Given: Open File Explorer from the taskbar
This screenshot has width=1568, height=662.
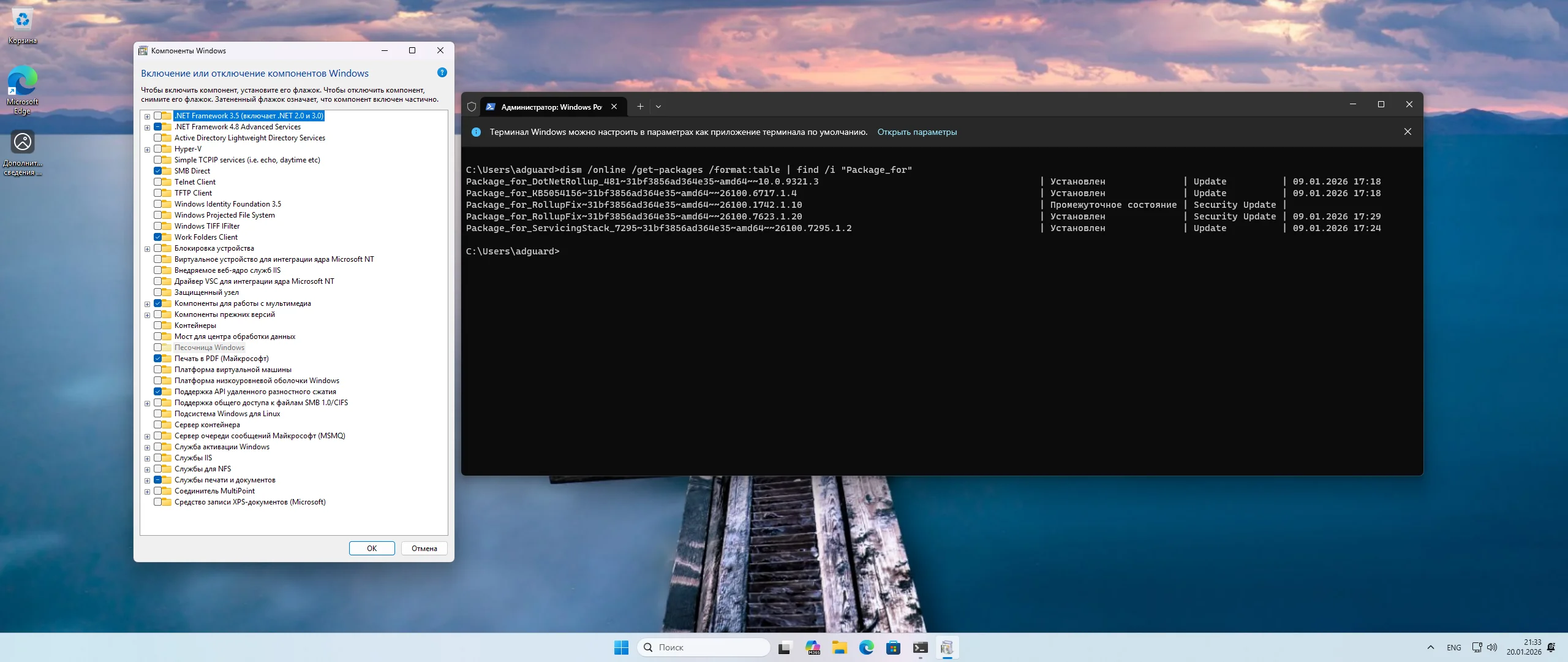Looking at the screenshot, I should pyautogui.click(x=839, y=647).
